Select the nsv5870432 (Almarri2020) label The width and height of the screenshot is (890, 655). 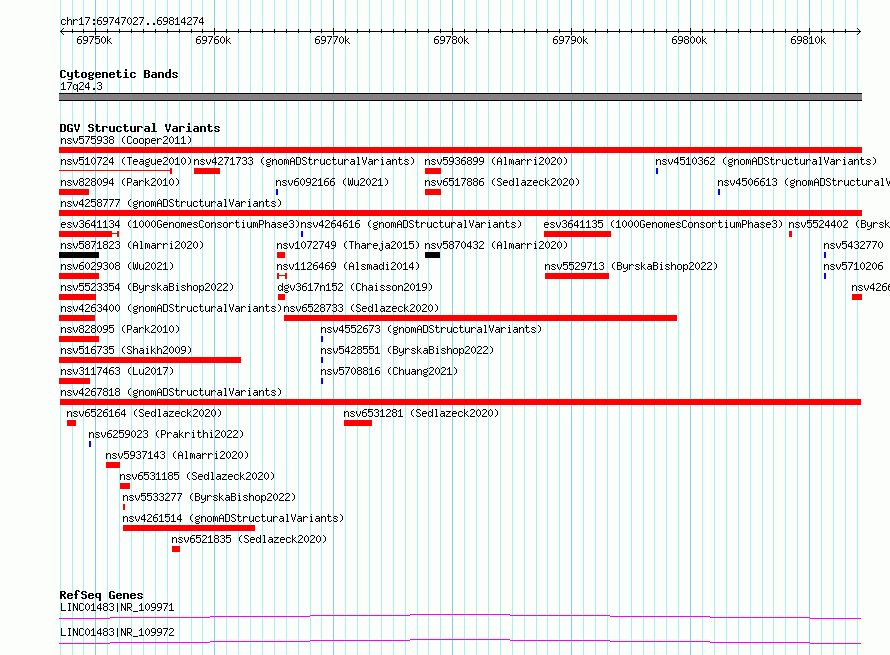(496, 245)
